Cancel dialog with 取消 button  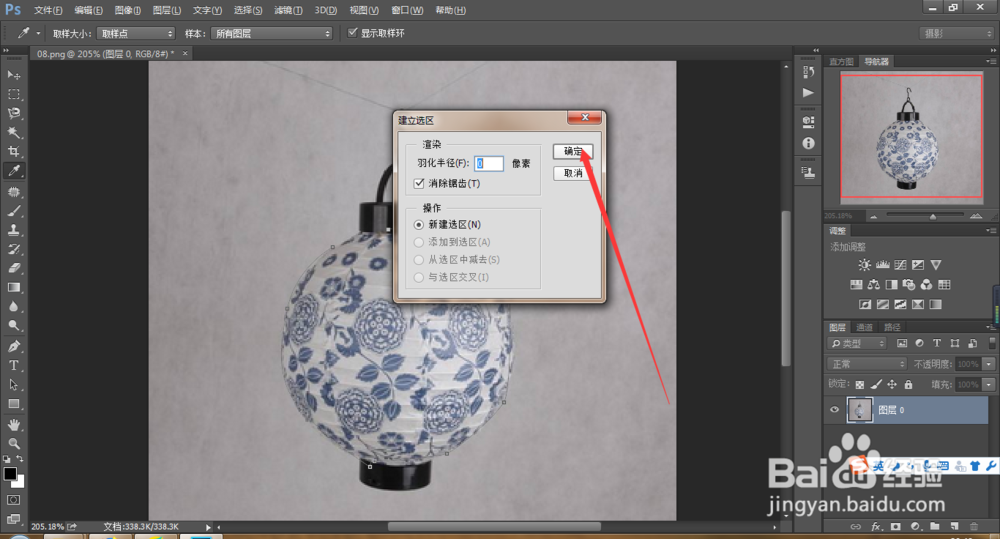pos(573,173)
